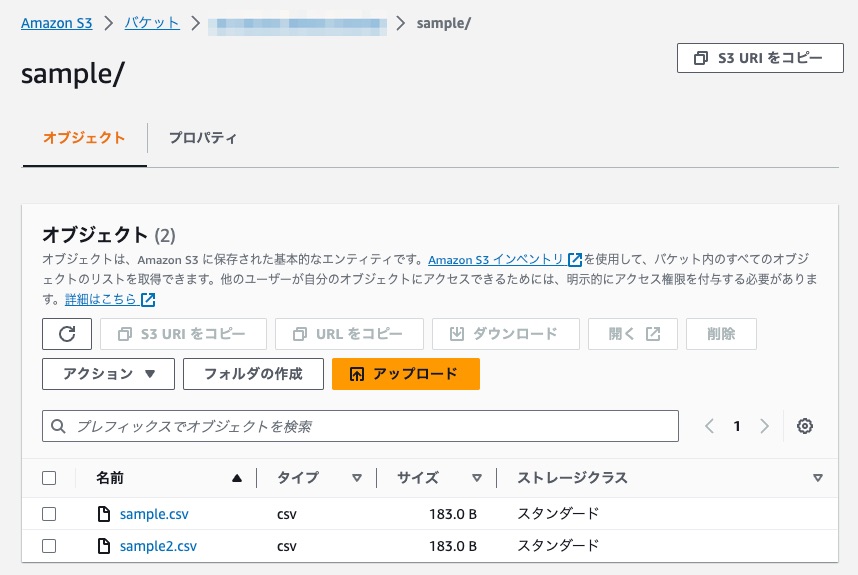The height and width of the screenshot is (575, 858).
Task: Go to next page arrow
Action: point(764,426)
